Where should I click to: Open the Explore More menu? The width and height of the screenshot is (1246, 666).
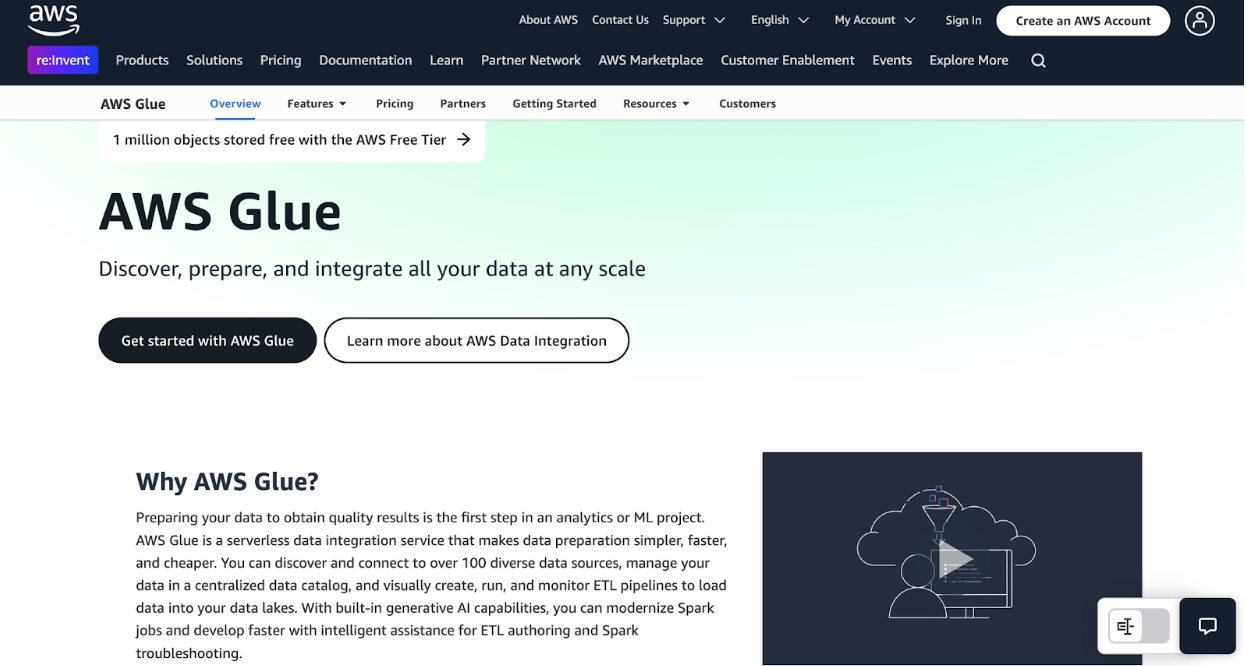click(969, 60)
